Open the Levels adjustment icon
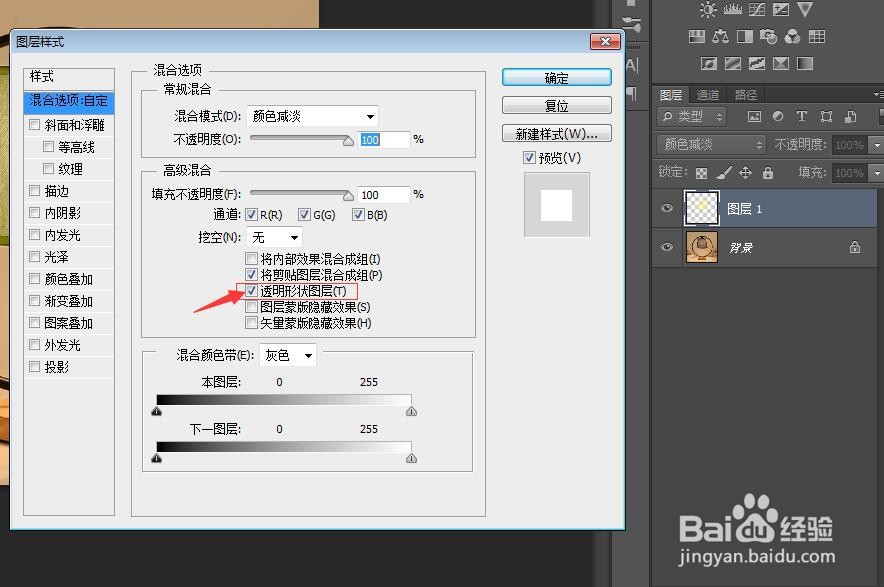 pyautogui.click(x=733, y=9)
